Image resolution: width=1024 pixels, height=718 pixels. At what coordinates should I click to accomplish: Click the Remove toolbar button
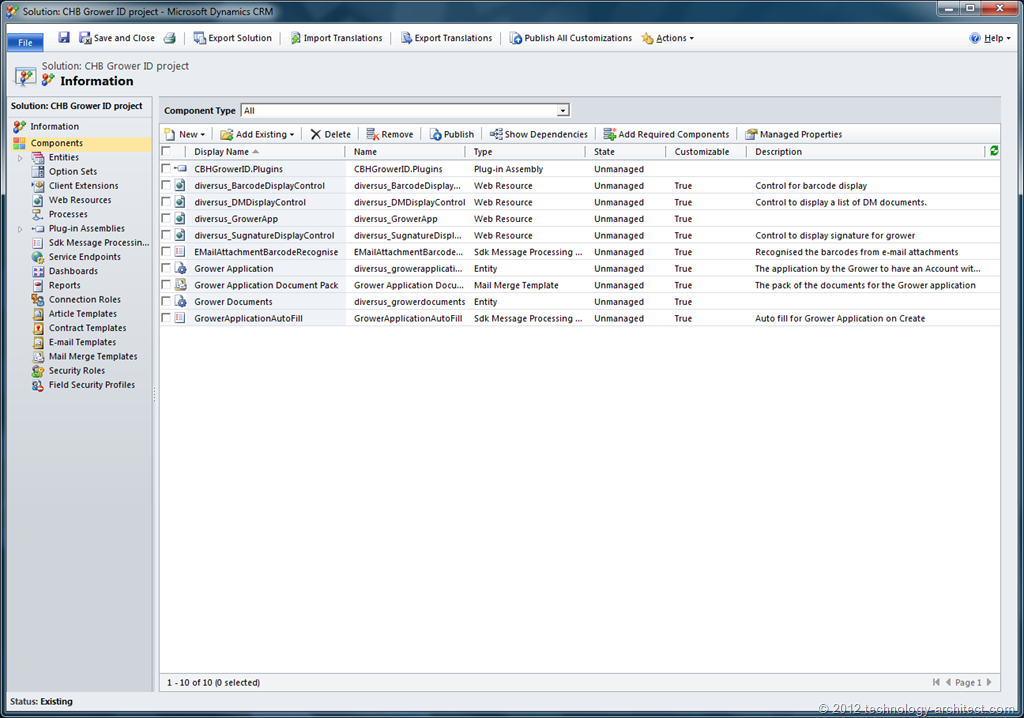coord(390,134)
